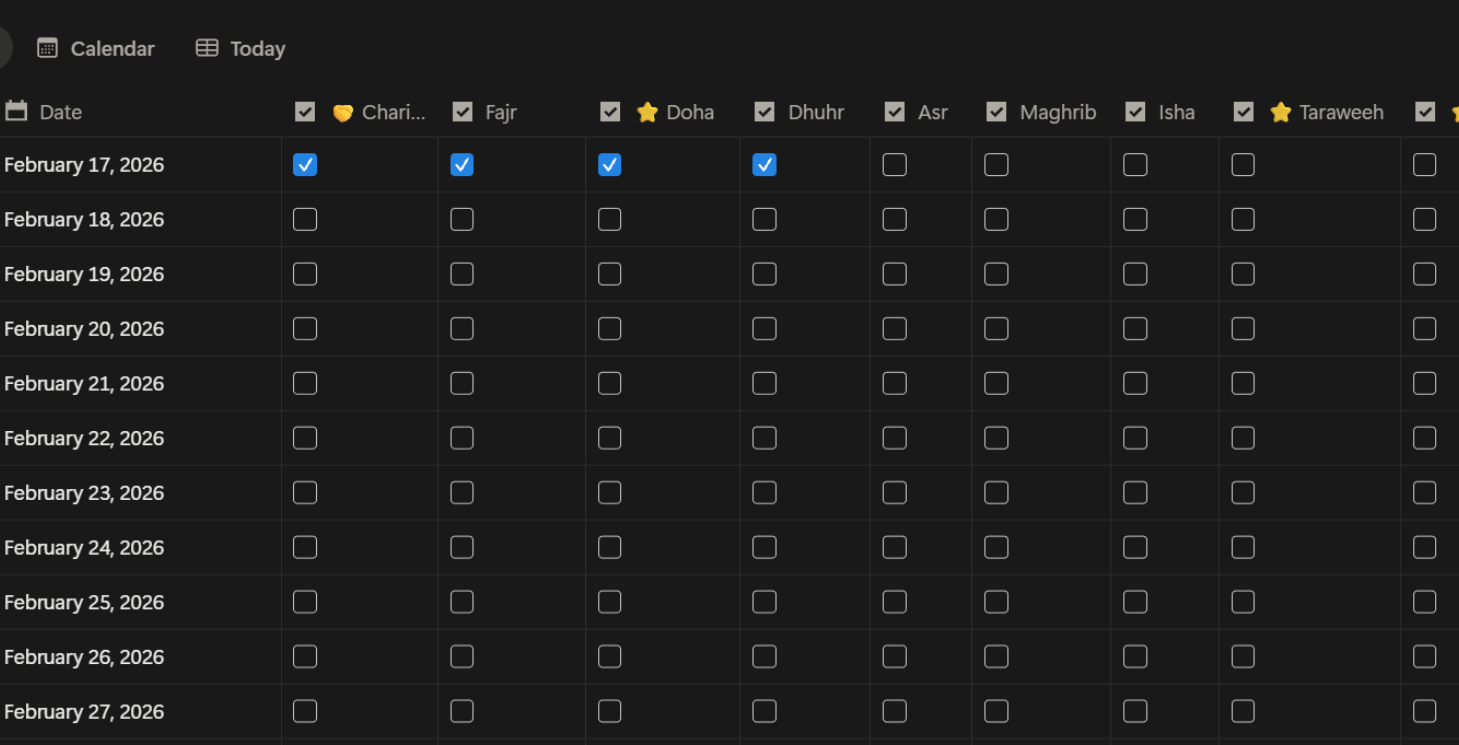Open the Date column header options
This screenshot has height=745, width=1459.
pos(61,112)
